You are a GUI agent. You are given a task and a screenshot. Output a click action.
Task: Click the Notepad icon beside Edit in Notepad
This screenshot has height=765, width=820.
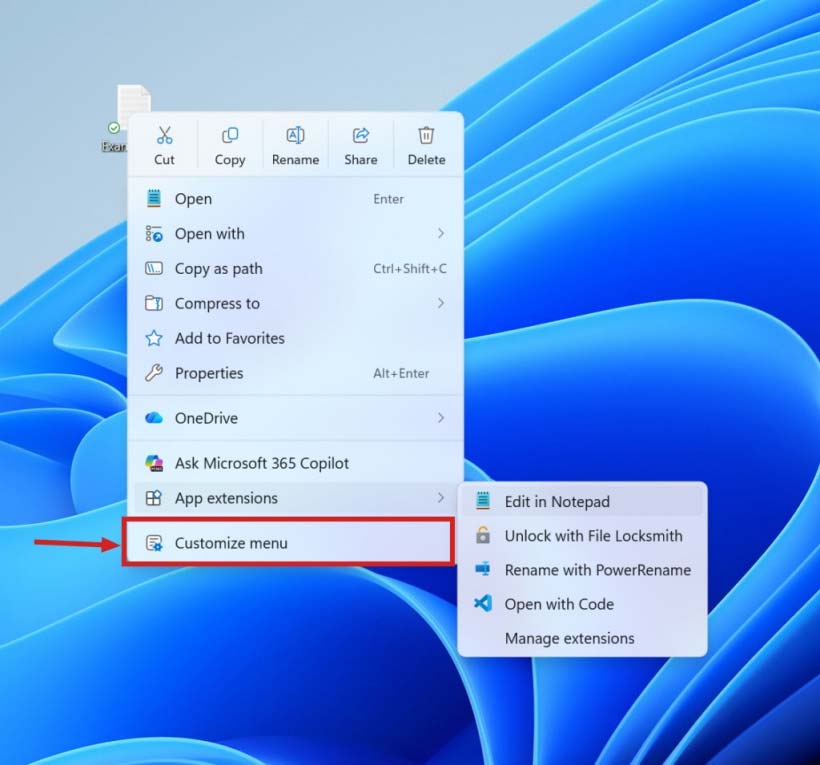[483, 501]
